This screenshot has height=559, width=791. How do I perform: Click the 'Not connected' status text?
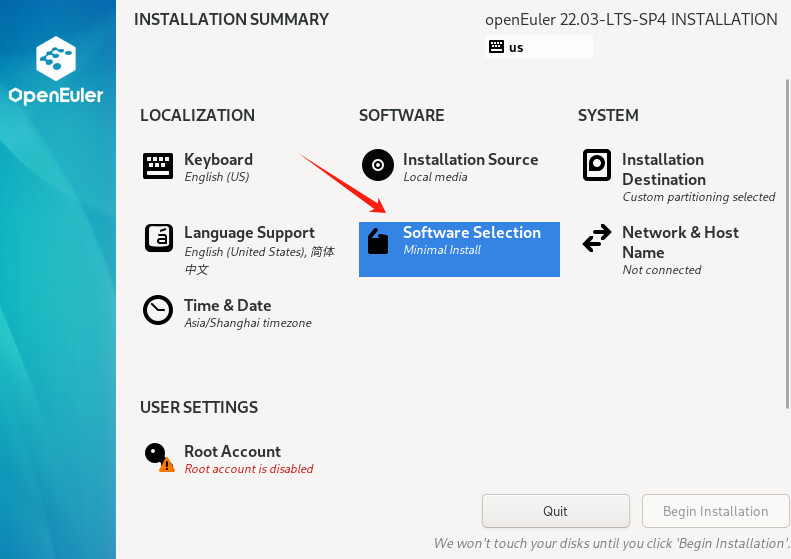coord(662,270)
